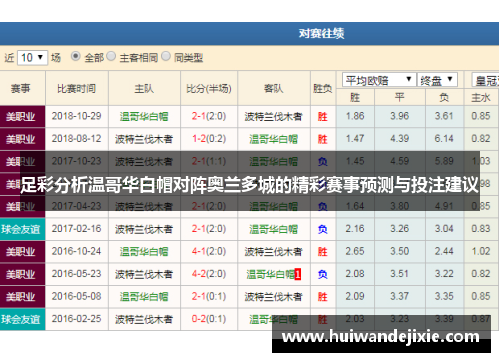Click the 对赛往绩 section header tab

pos(321,33)
